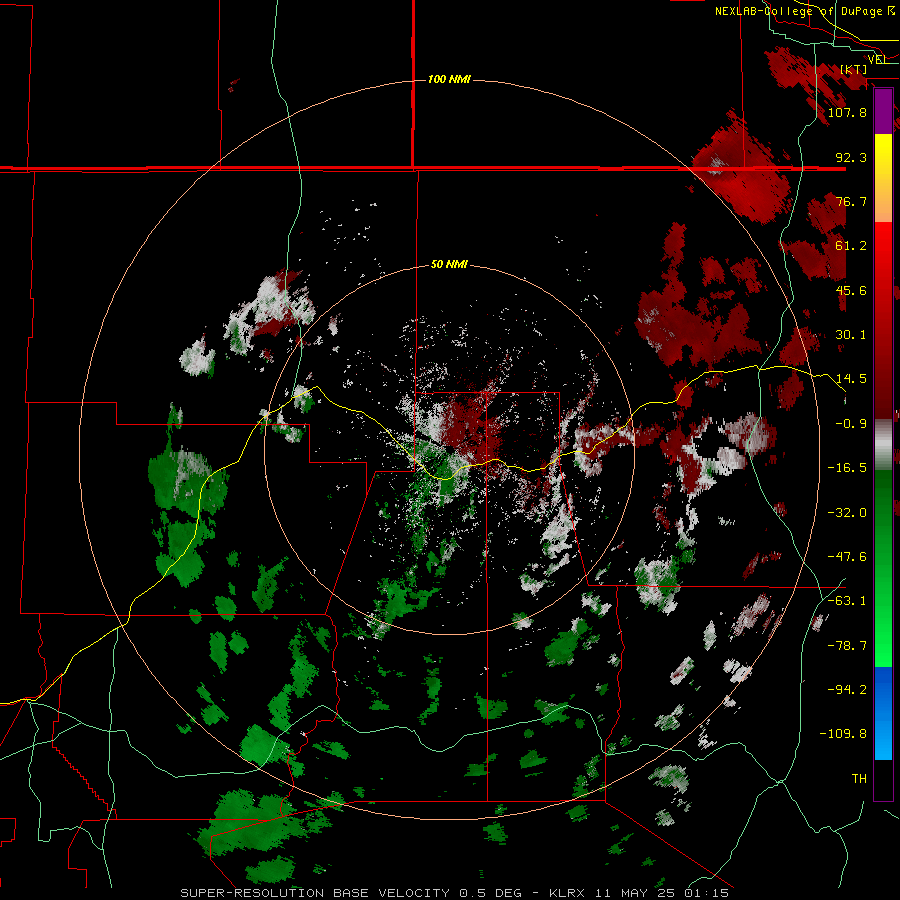Pick the green segment of the color bar
The height and width of the screenshot is (900, 900).
click(883, 568)
